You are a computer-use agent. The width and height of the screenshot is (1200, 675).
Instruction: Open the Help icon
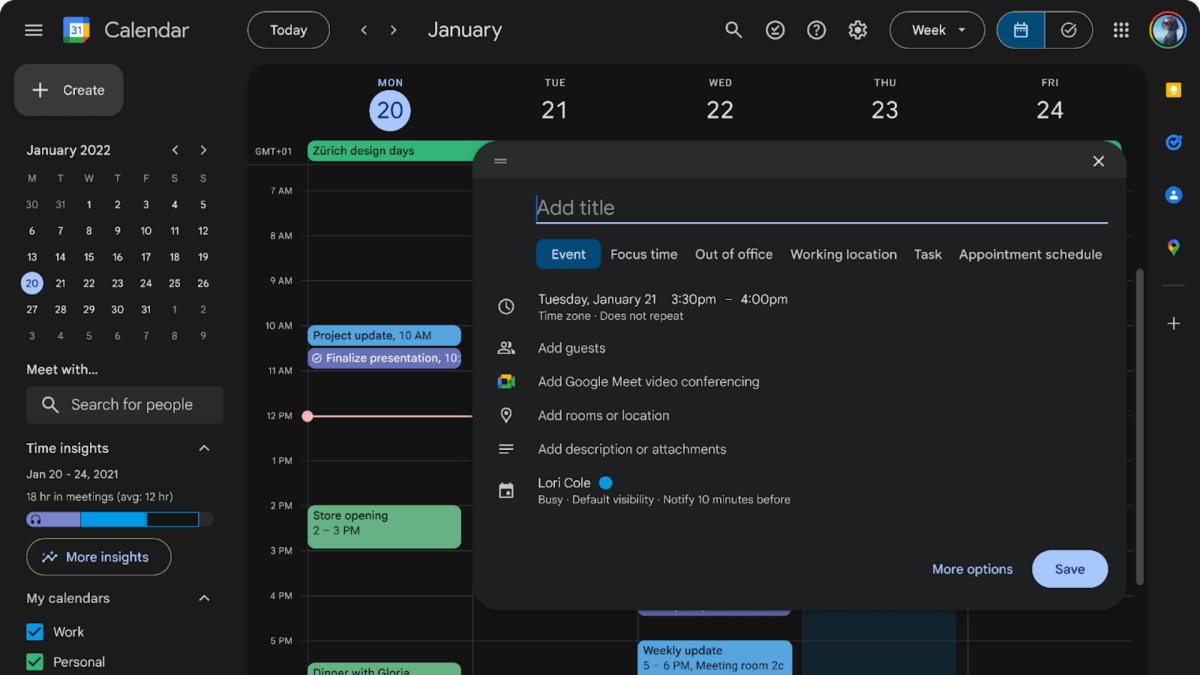coord(816,29)
